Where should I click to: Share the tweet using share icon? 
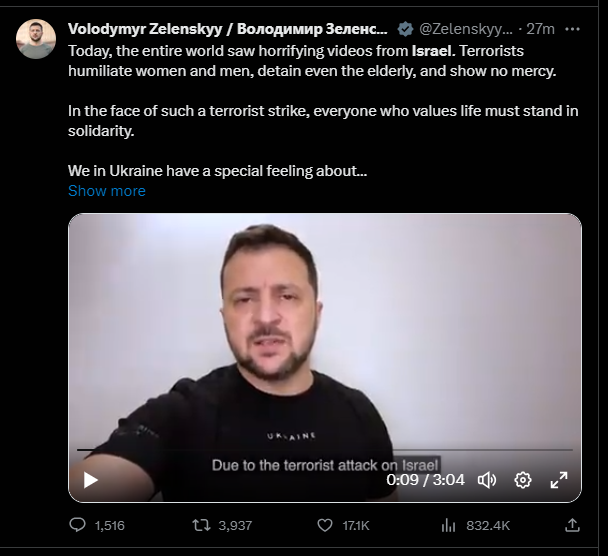click(572, 524)
